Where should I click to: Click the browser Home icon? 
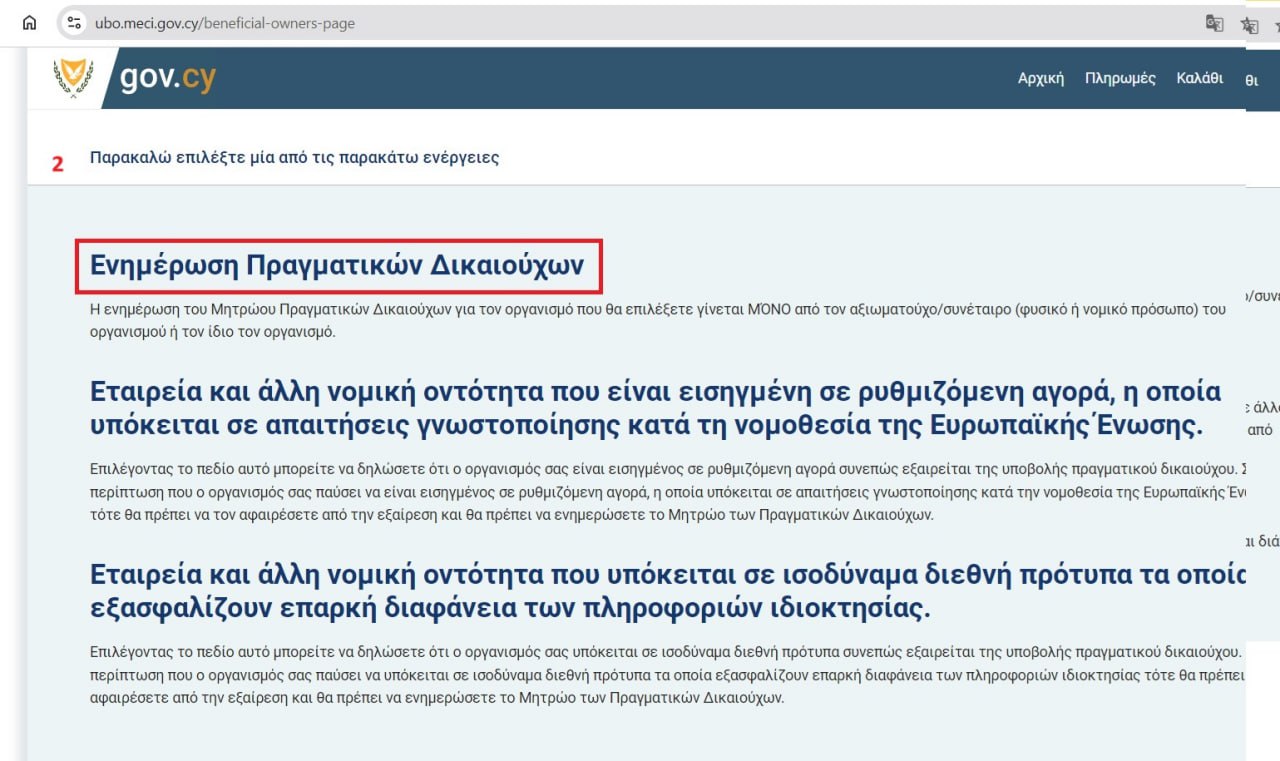click(30, 23)
